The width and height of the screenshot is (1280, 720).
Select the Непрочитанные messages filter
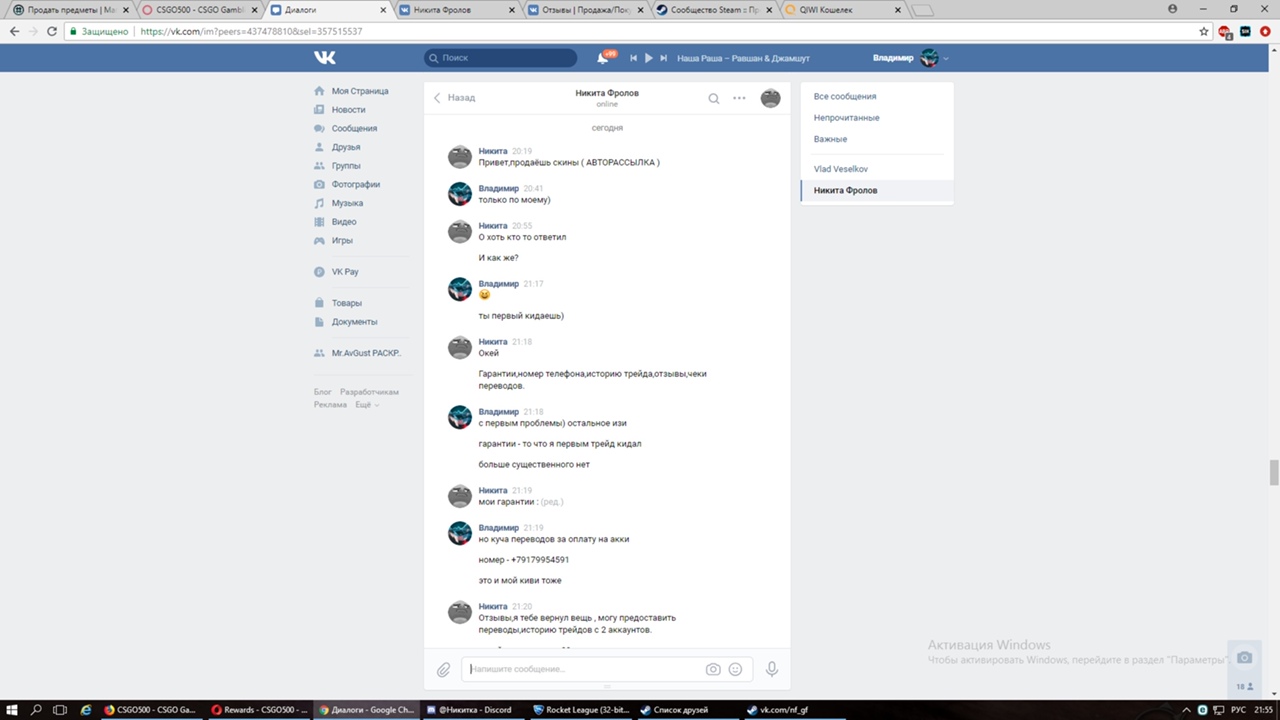(x=846, y=118)
